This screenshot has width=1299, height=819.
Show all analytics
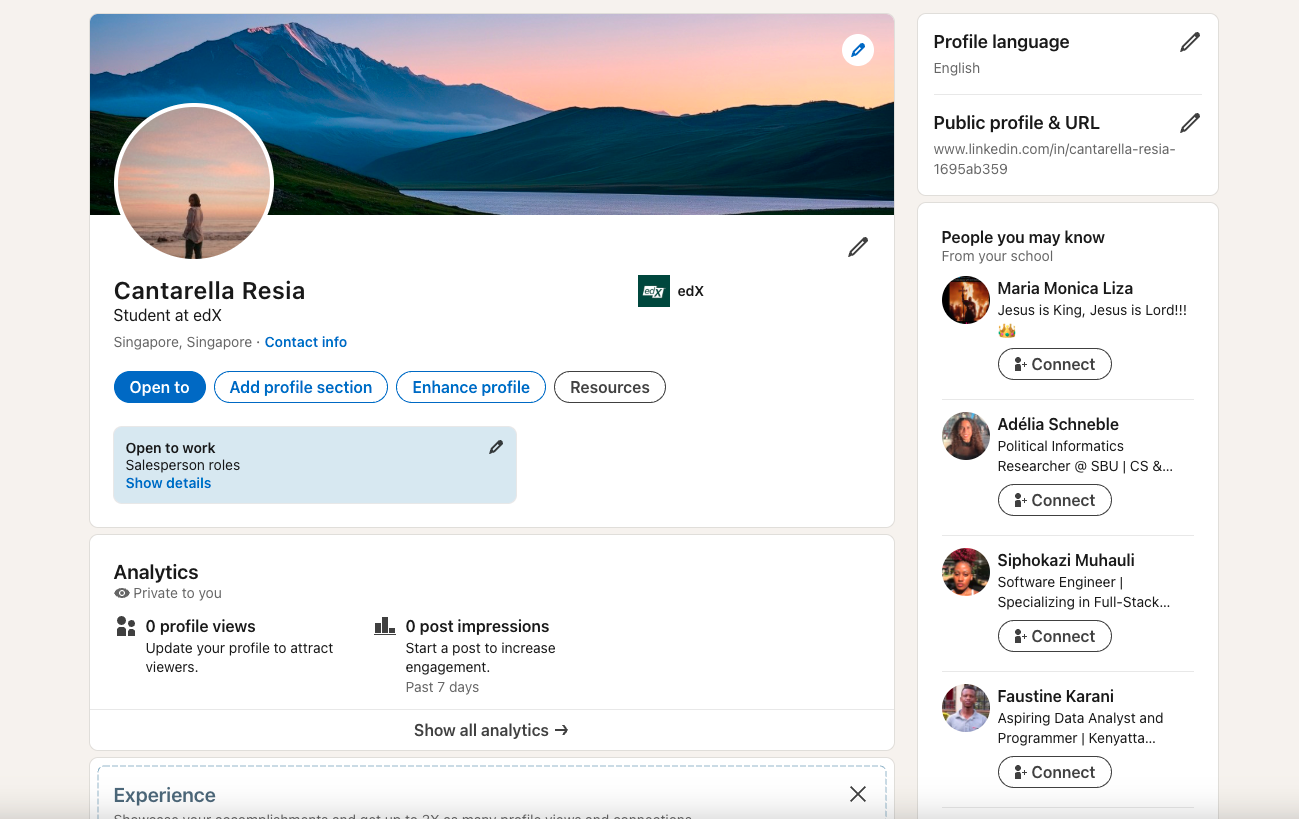click(x=491, y=730)
